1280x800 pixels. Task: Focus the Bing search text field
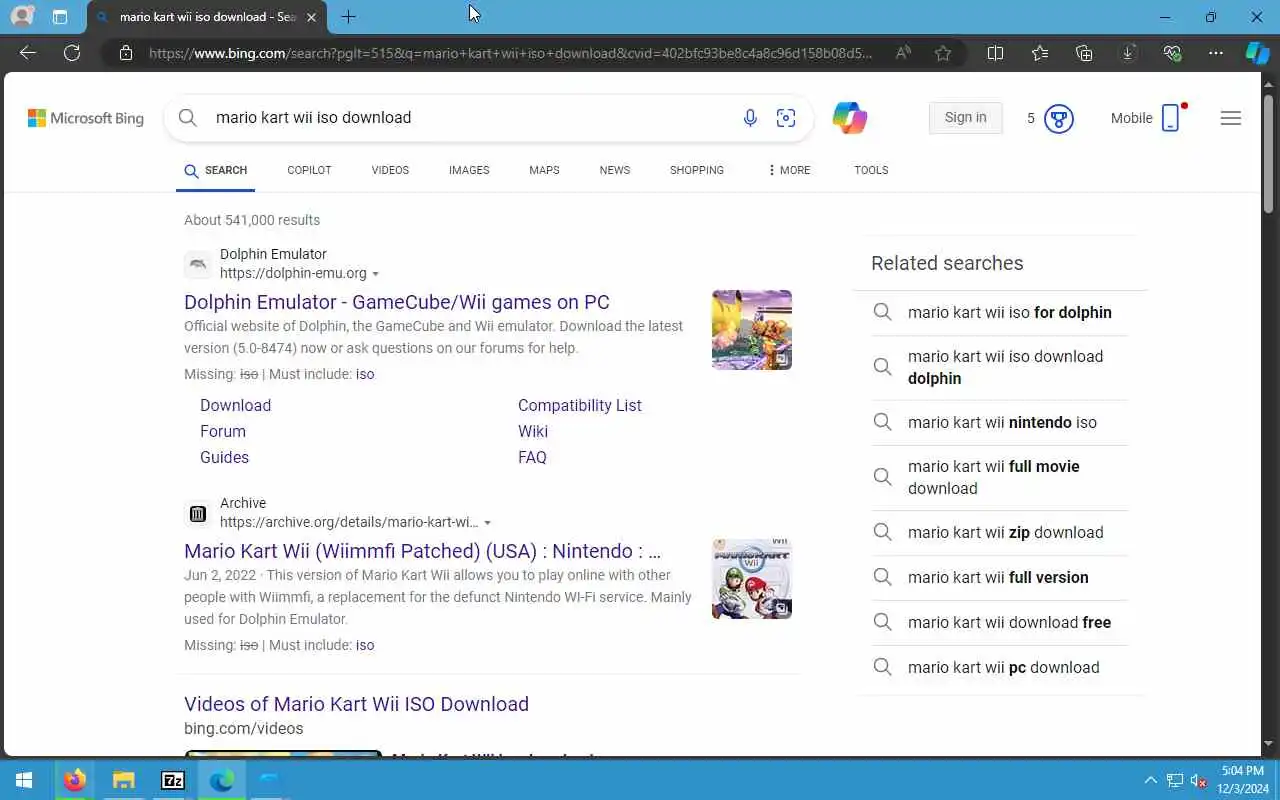470,117
